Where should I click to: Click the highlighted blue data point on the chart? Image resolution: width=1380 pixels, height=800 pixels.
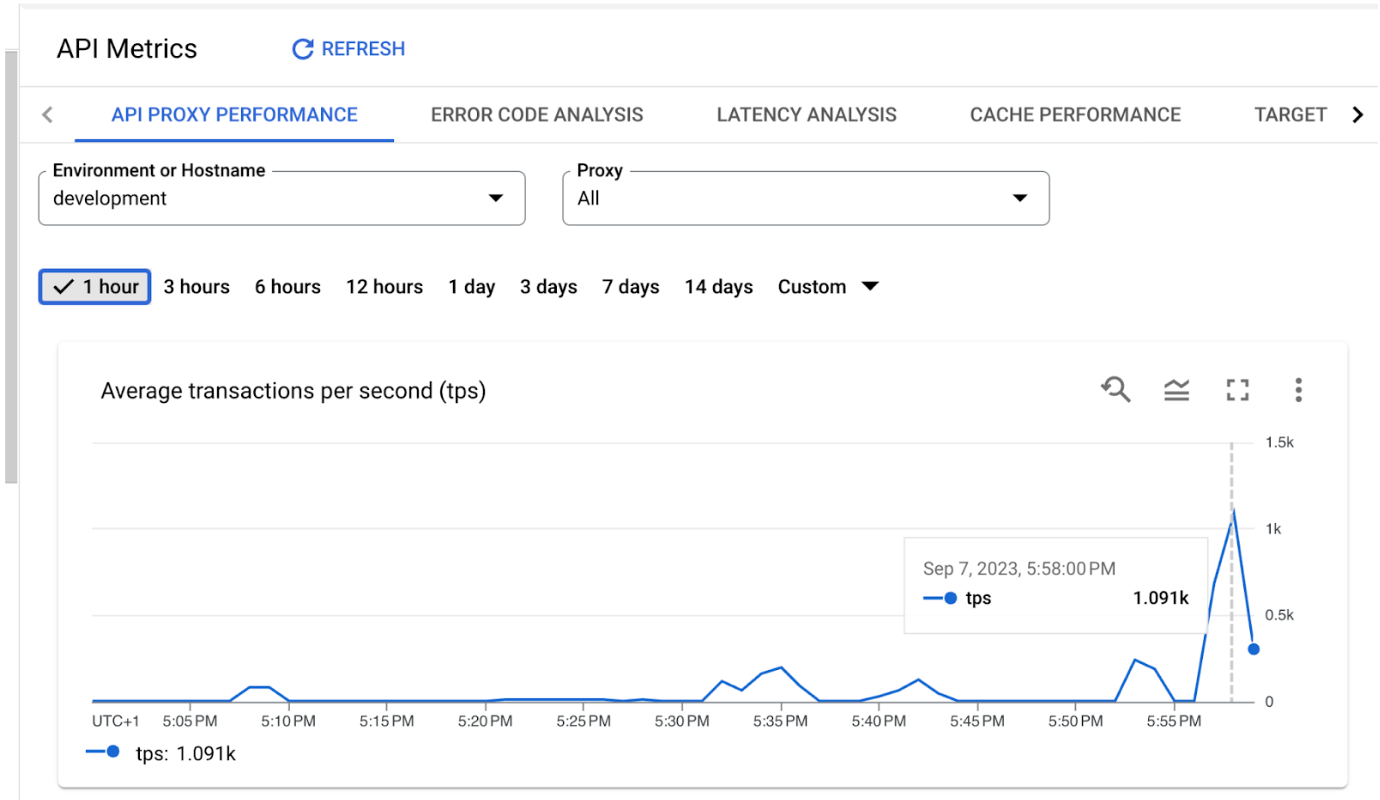[x=1254, y=649]
